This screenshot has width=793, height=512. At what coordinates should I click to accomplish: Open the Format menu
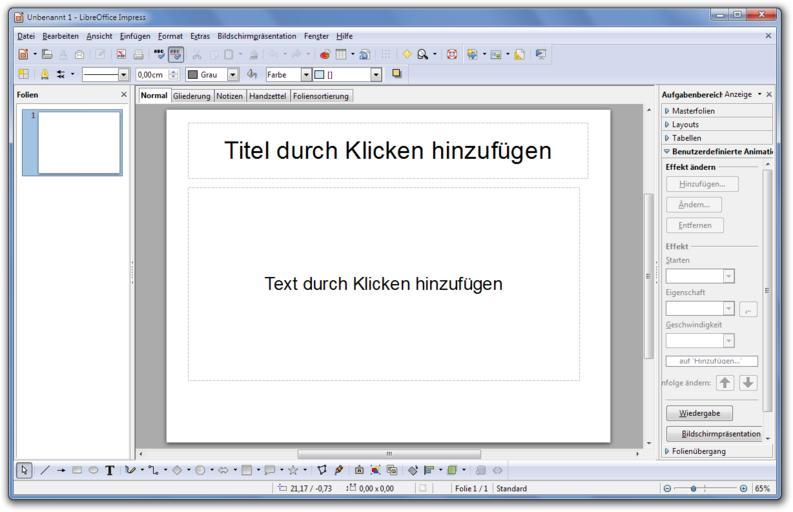(x=168, y=36)
